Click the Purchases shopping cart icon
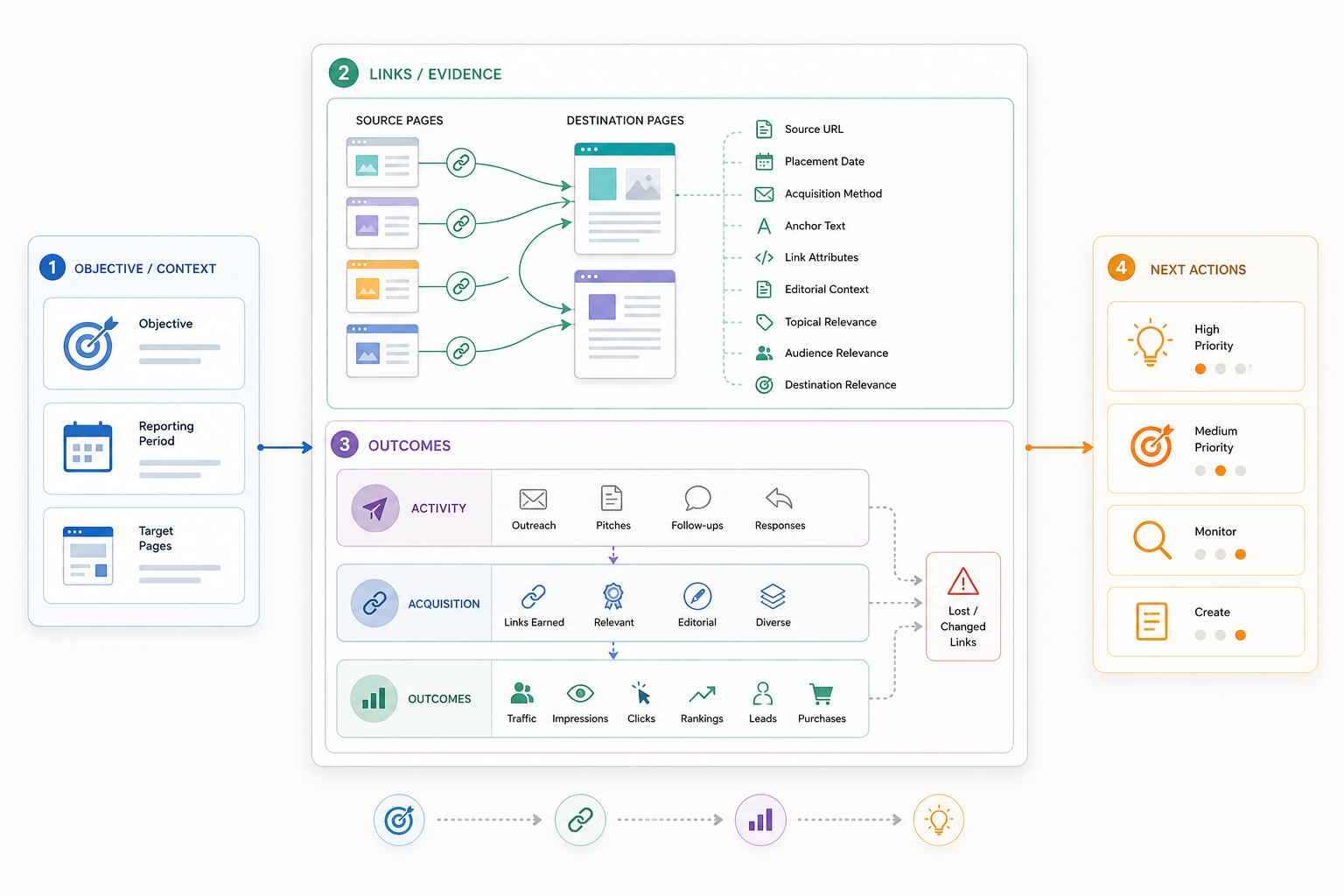Screen dimensions: 1344x896 [822, 694]
